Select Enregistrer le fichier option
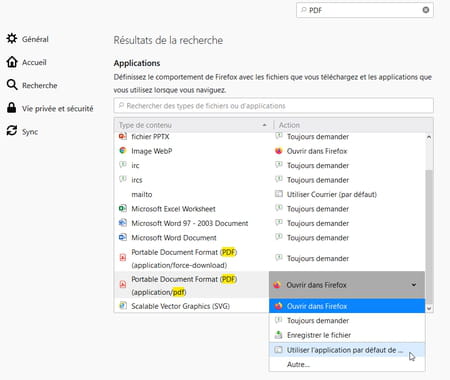This screenshot has height=380, width=450. [347, 335]
